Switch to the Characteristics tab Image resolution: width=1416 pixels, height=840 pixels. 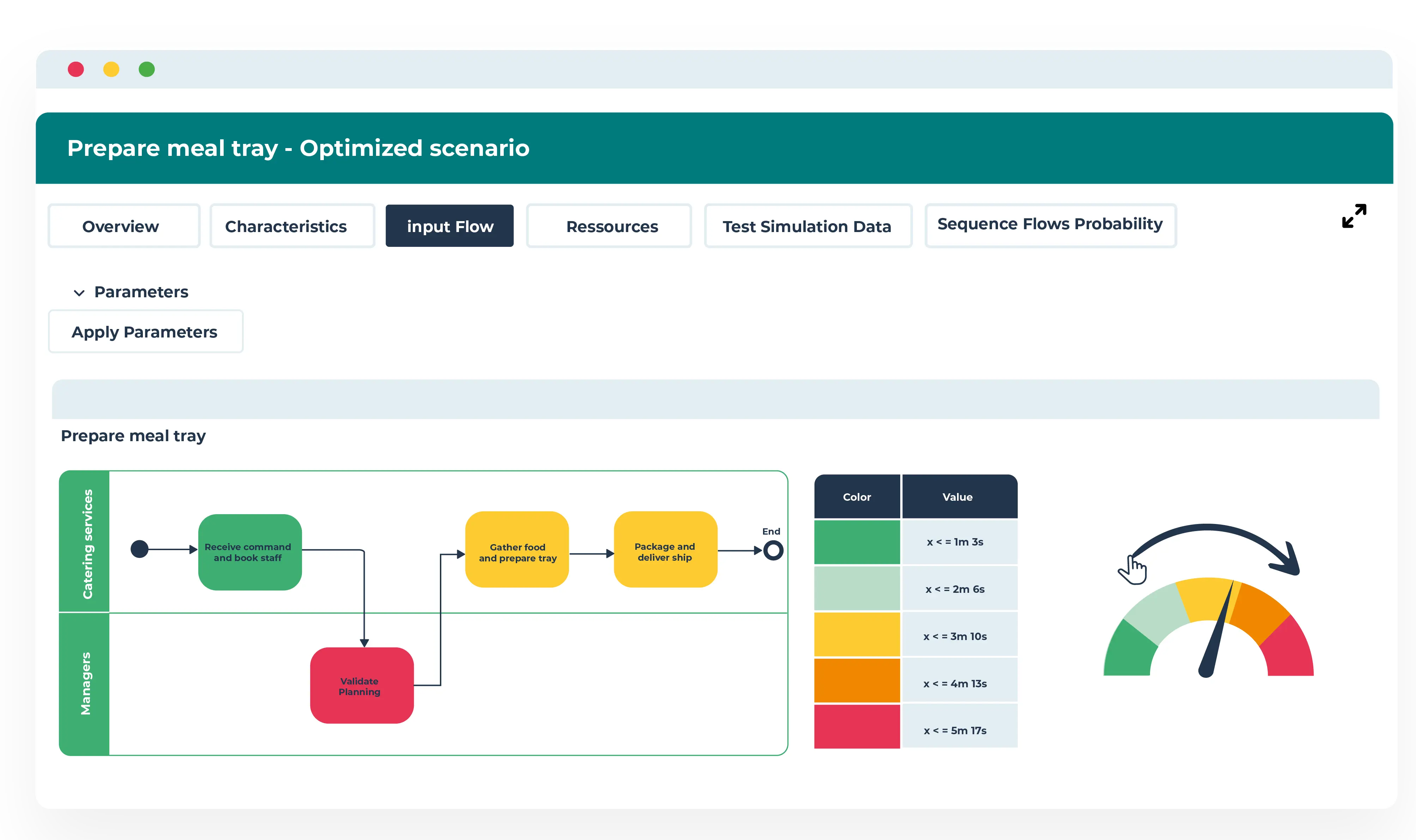[x=292, y=226]
